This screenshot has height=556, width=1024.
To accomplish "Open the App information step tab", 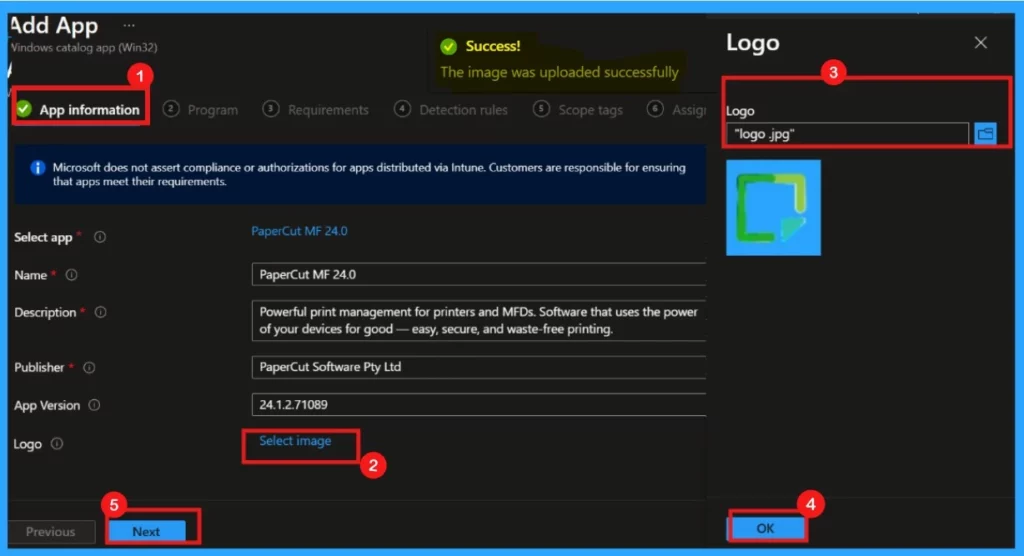I will click(x=78, y=109).
